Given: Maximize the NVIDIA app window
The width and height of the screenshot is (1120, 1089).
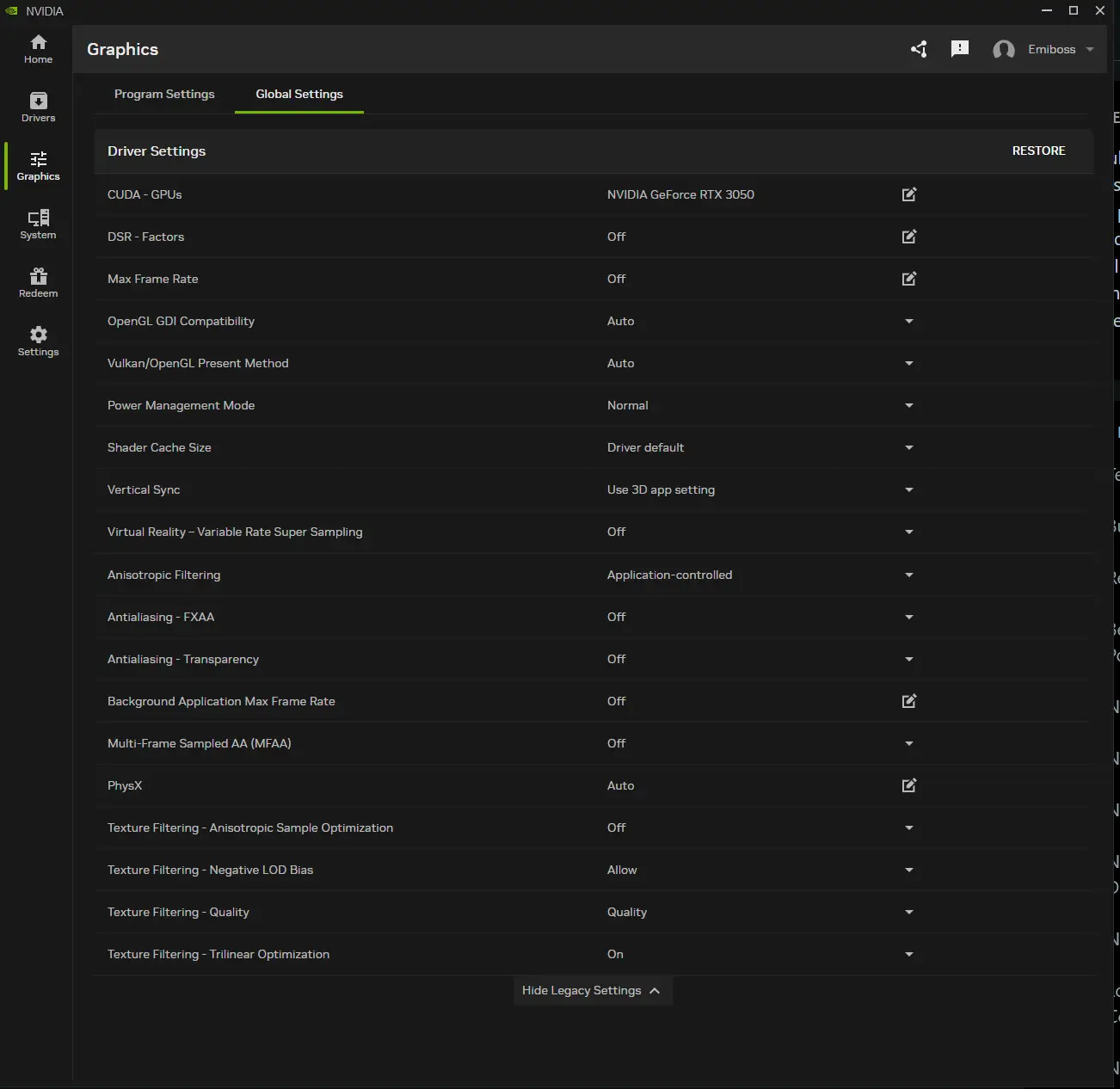Looking at the screenshot, I should pos(1074,10).
